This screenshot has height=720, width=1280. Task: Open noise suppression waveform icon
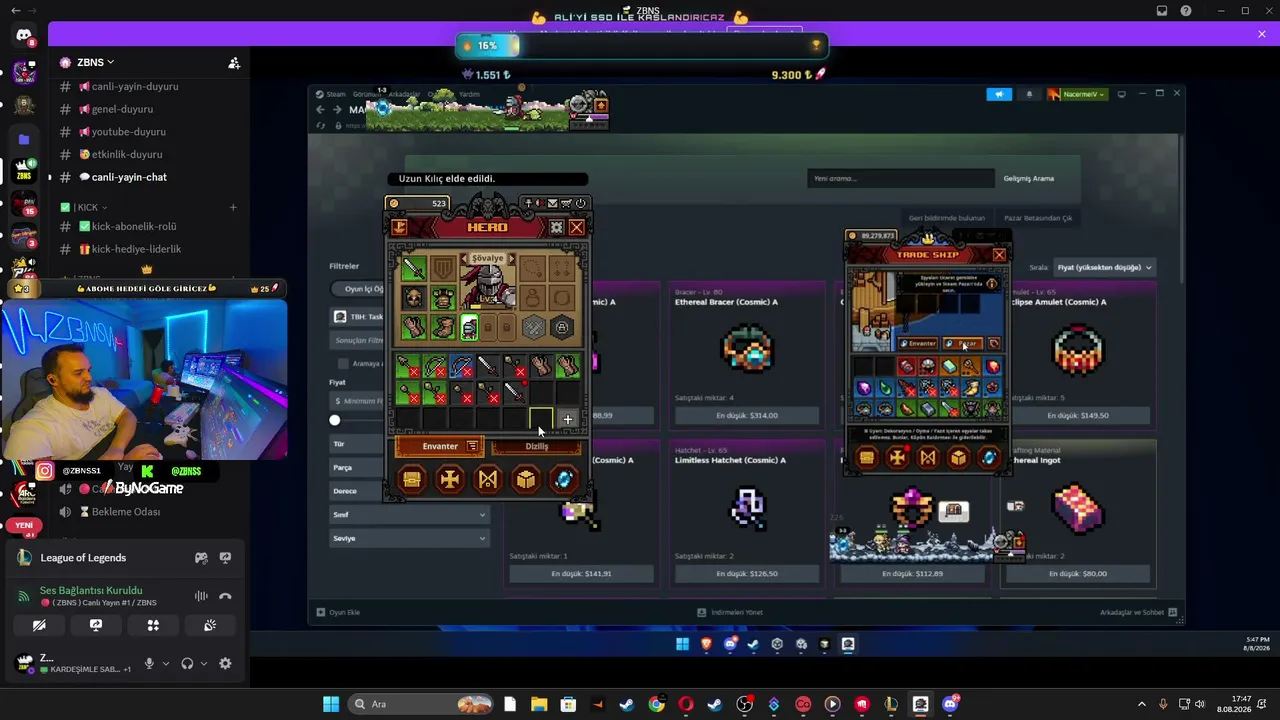click(201, 596)
